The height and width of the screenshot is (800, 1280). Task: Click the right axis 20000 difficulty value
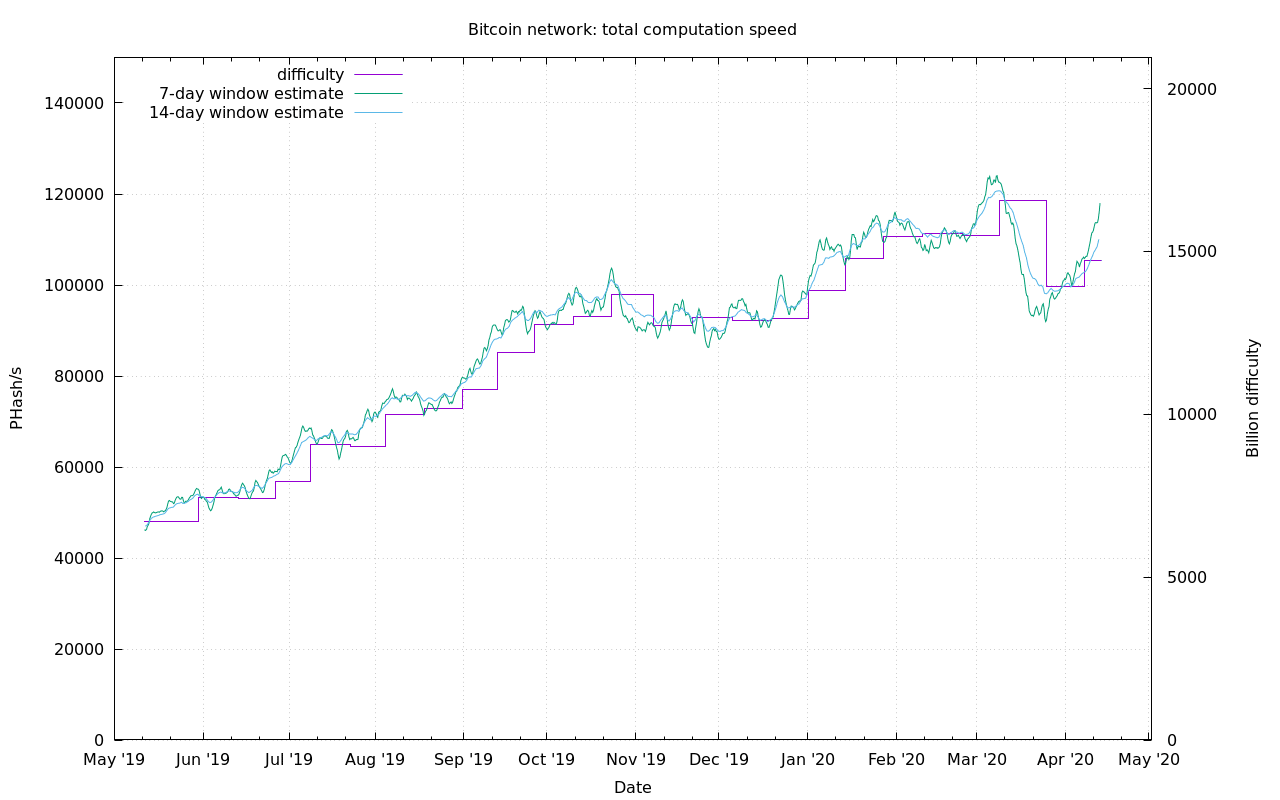coord(1190,89)
